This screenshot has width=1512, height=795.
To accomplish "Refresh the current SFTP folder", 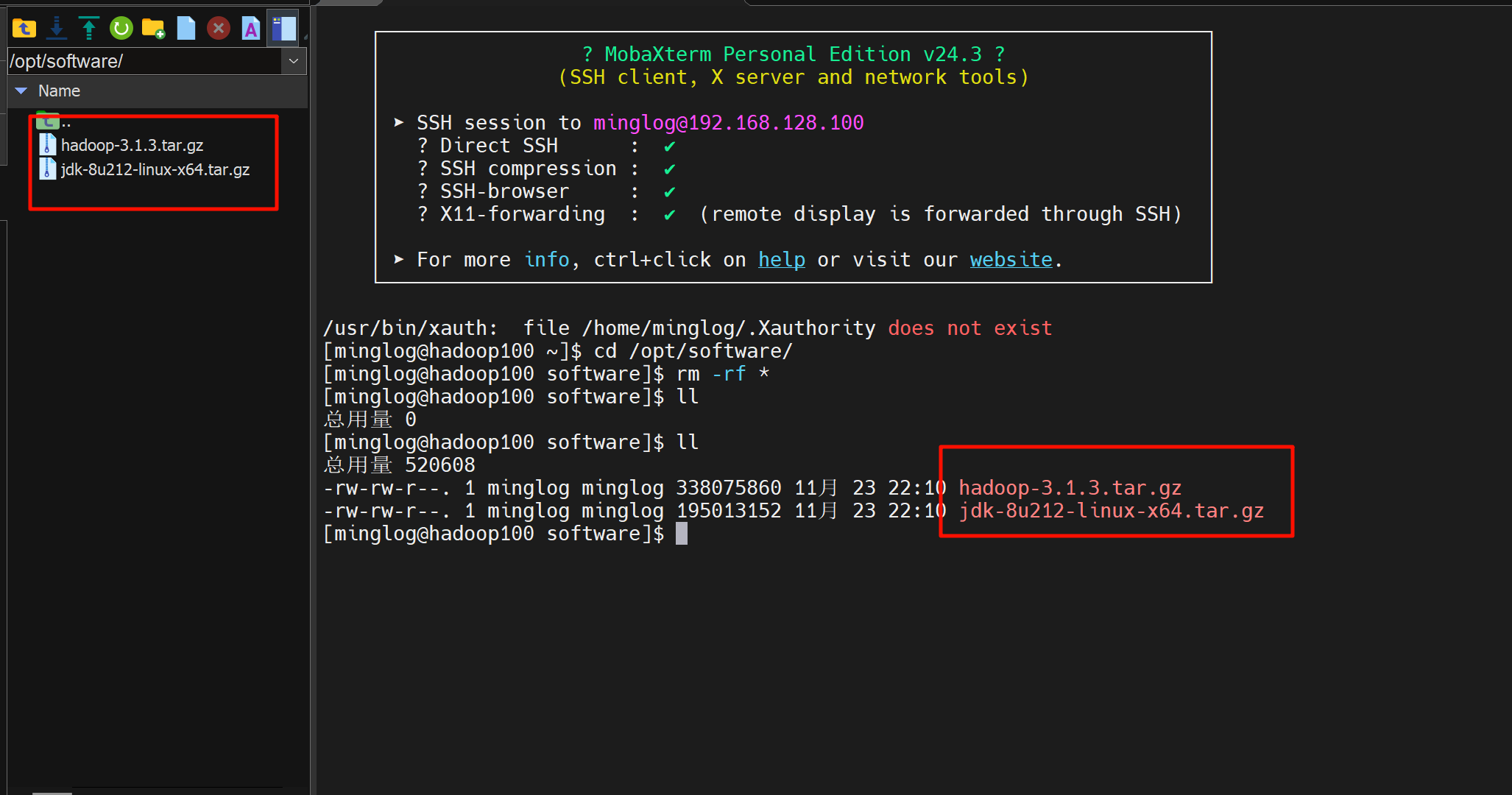I will coord(121,29).
